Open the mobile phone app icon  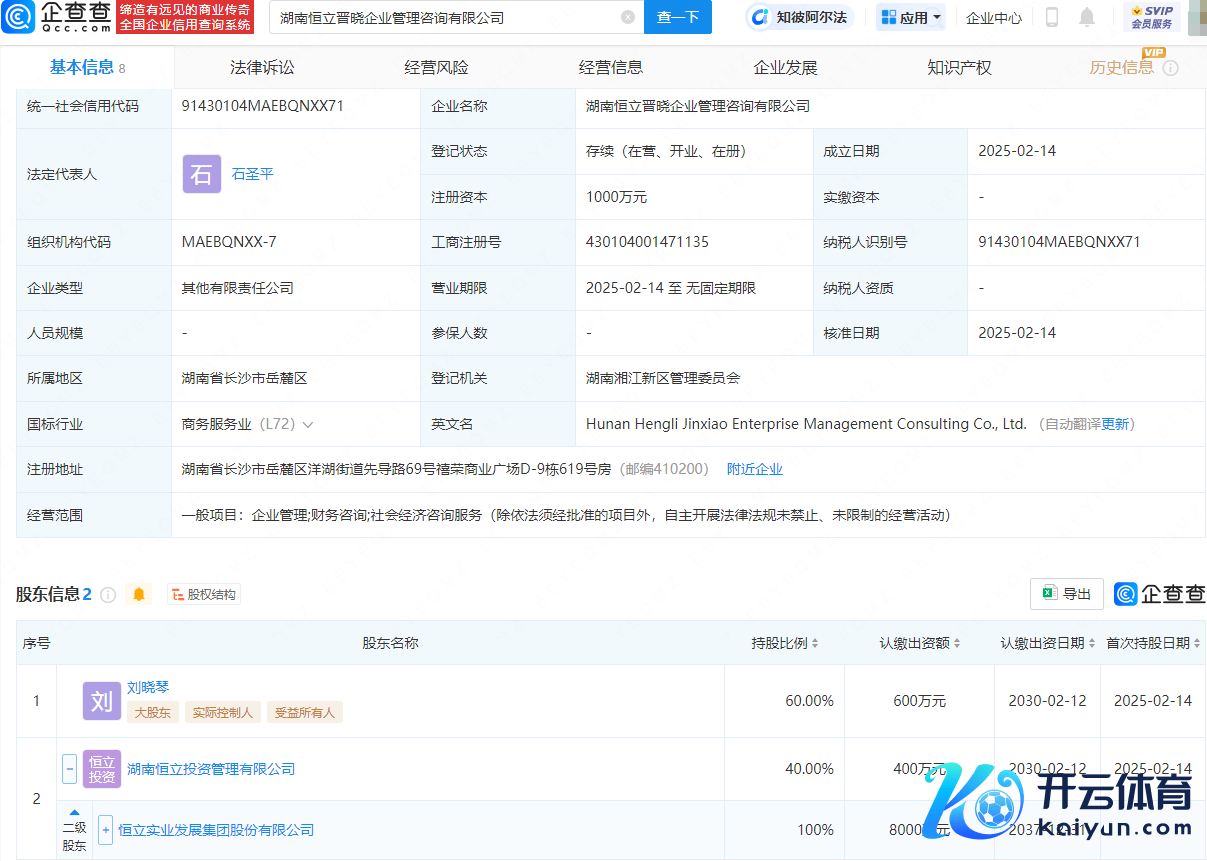click(1052, 17)
